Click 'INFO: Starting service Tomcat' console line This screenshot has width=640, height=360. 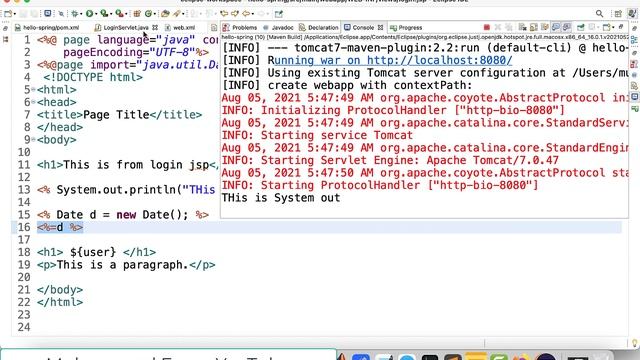(317, 135)
